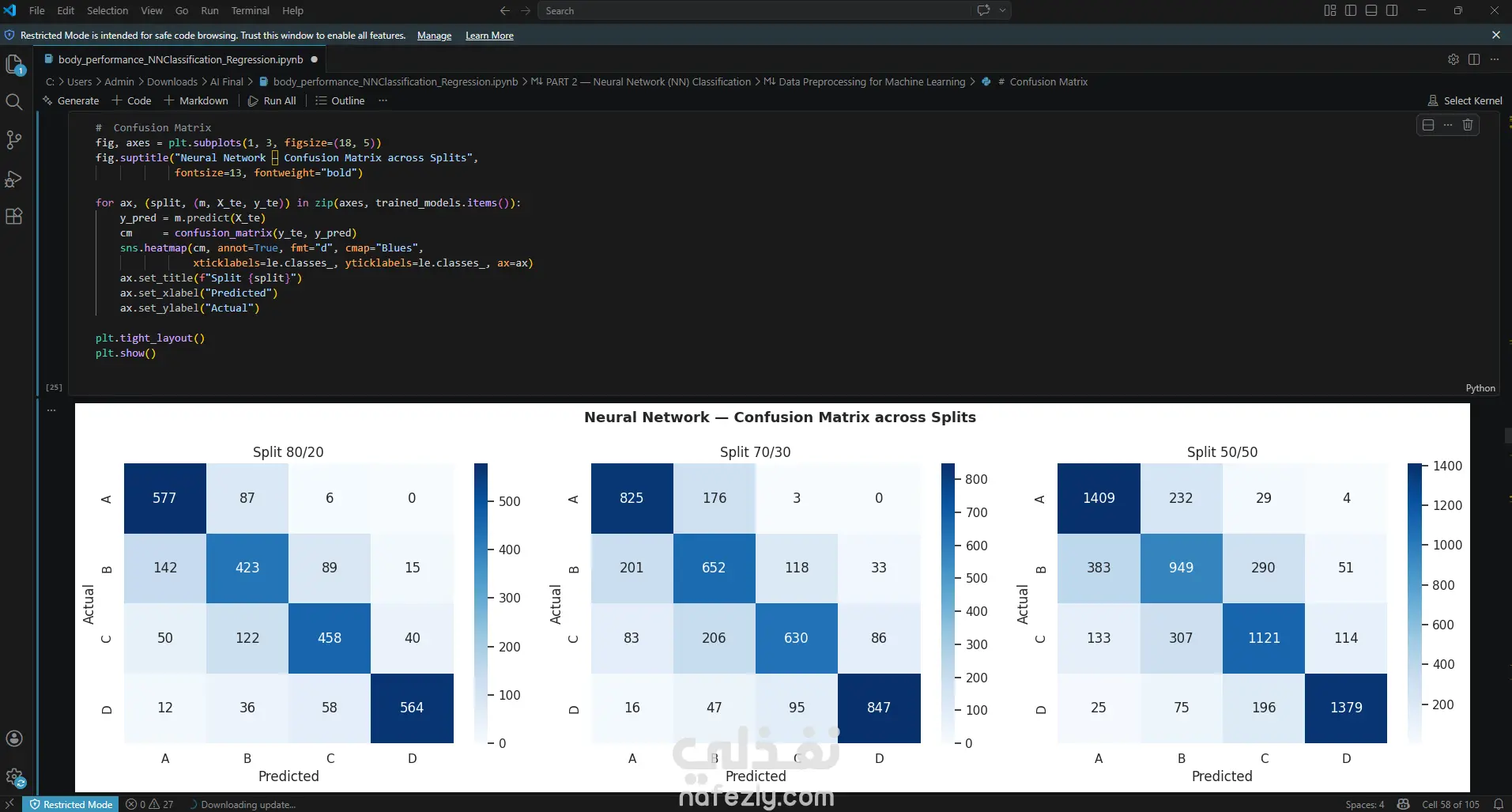The width and height of the screenshot is (1512, 812).
Task: Open the Manage gear in activity bar
Action: click(14, 776)
